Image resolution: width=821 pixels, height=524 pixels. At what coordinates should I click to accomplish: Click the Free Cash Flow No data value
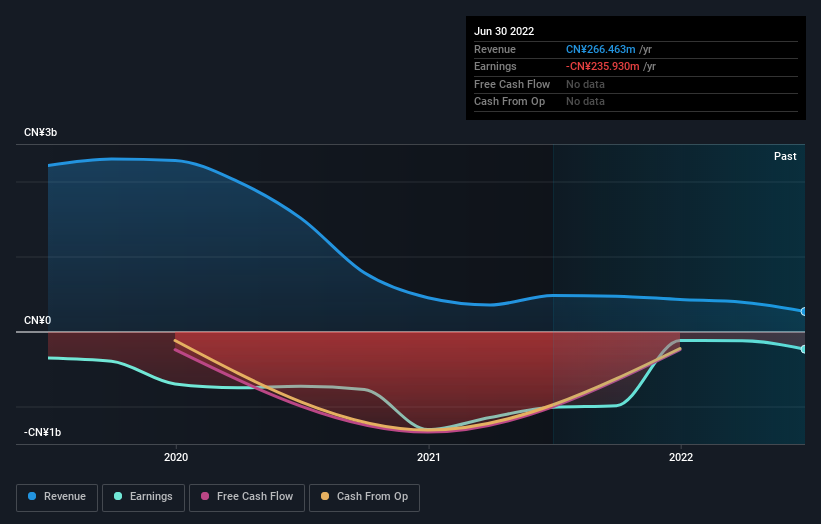(585, 84)
